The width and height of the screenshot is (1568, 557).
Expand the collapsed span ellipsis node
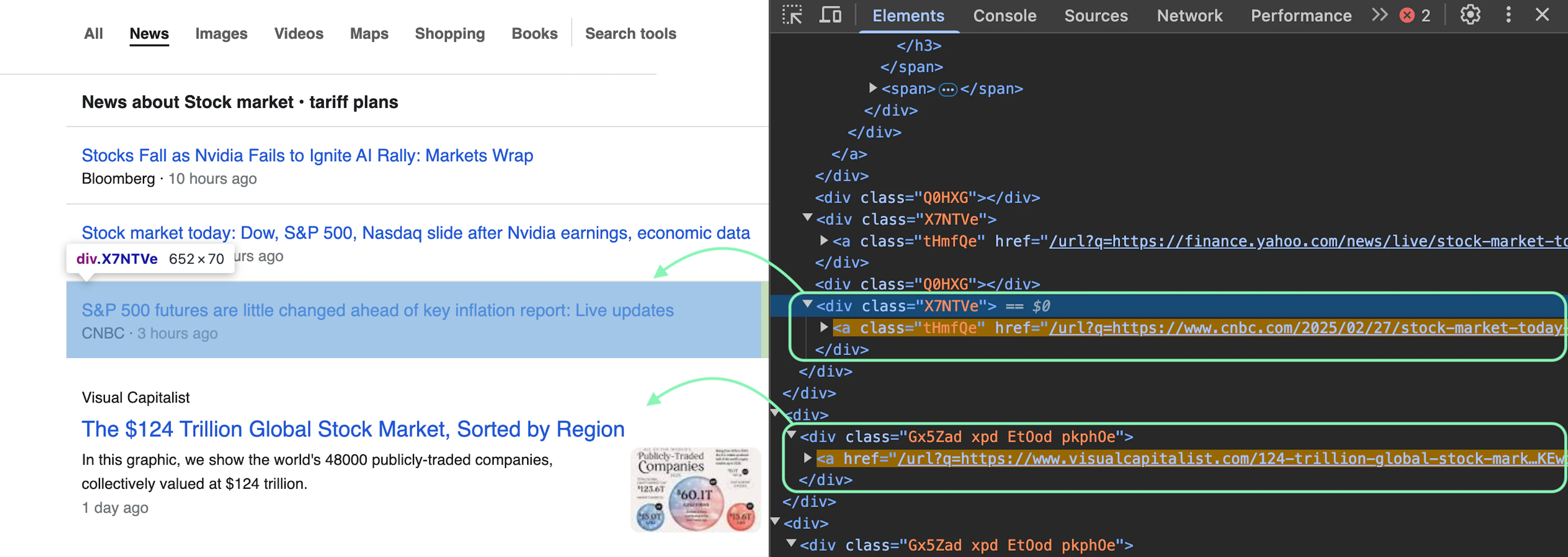click(873, 88)
